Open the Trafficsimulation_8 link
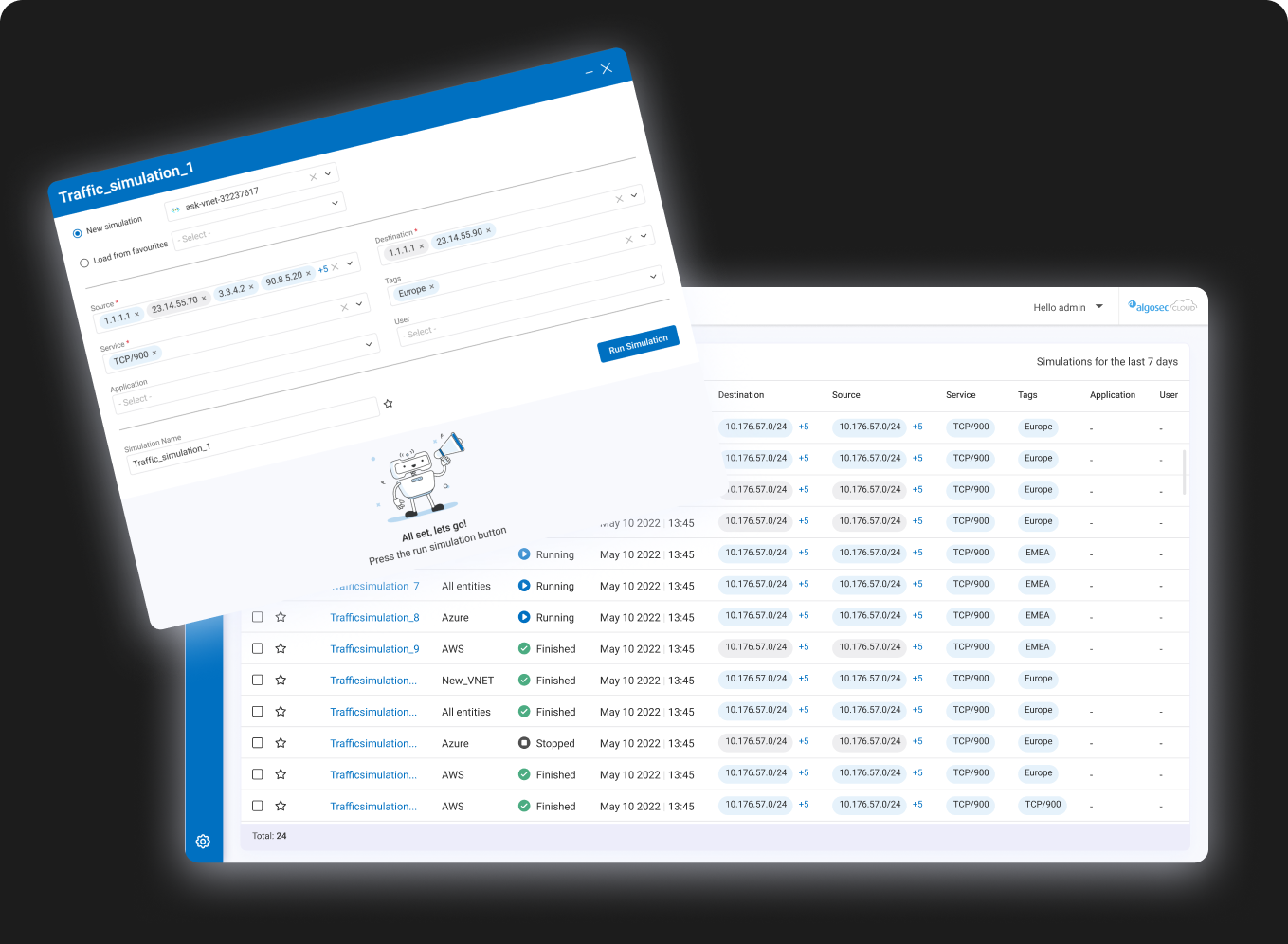 pos(374,617)
